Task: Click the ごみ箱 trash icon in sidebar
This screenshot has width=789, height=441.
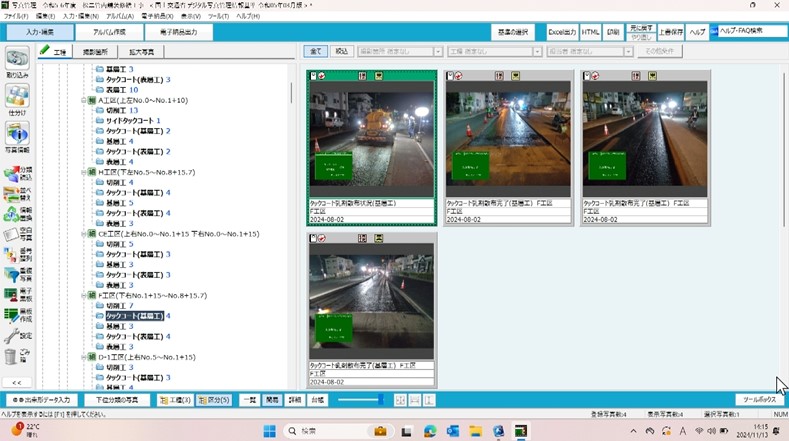Action: (14, 356)
